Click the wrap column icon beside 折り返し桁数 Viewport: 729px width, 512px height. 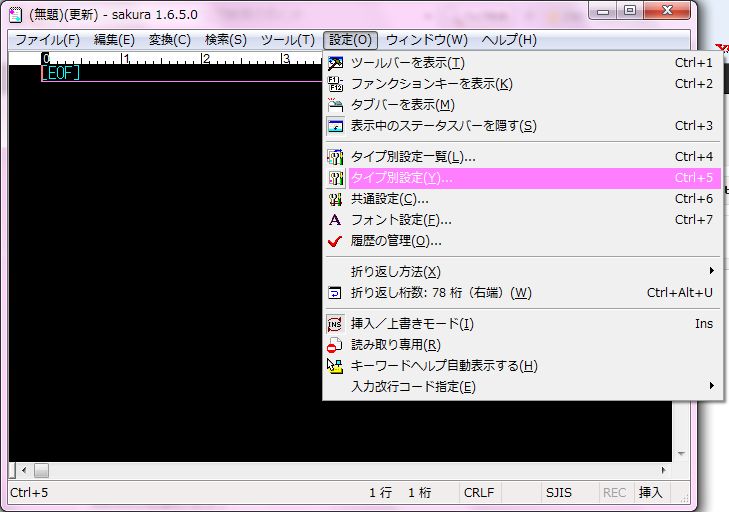click(x=335, y=293)
